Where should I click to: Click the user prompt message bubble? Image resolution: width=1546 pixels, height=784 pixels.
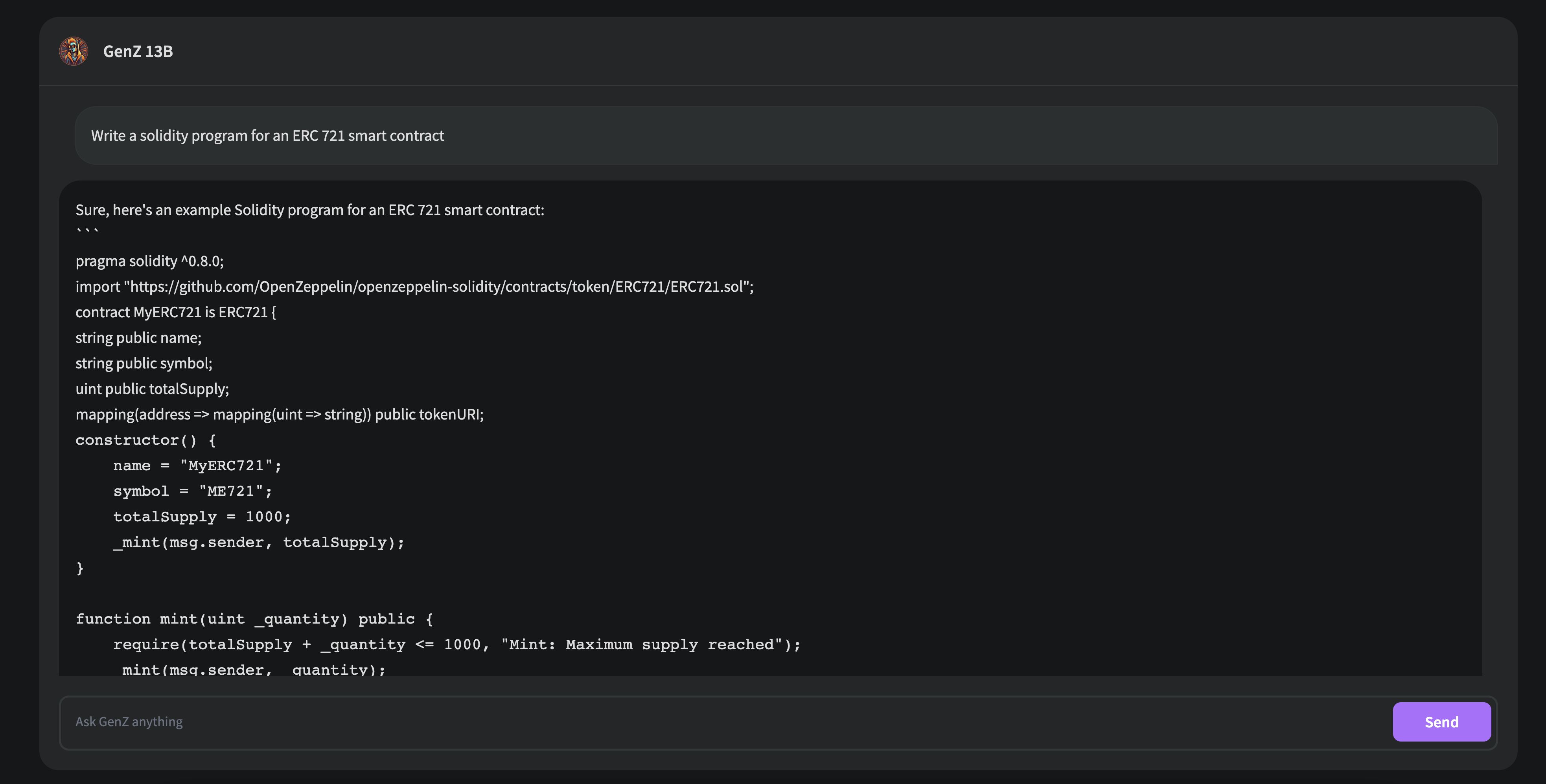point(268,136)
